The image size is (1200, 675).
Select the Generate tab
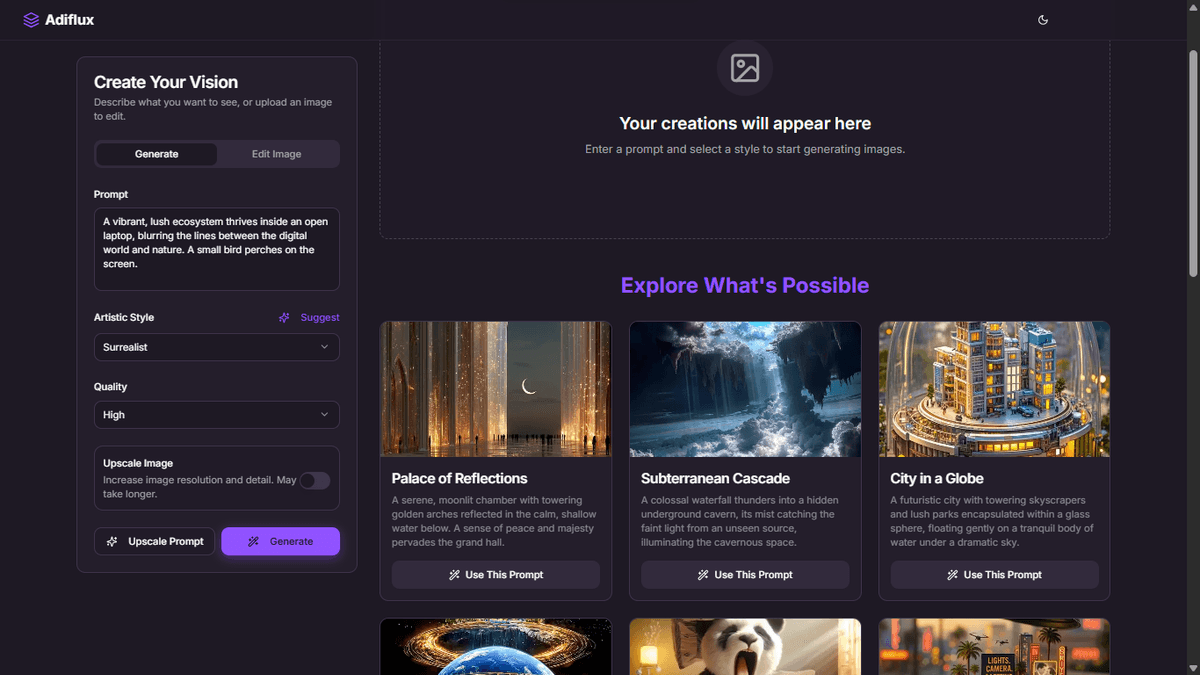[x=157, y=154]
